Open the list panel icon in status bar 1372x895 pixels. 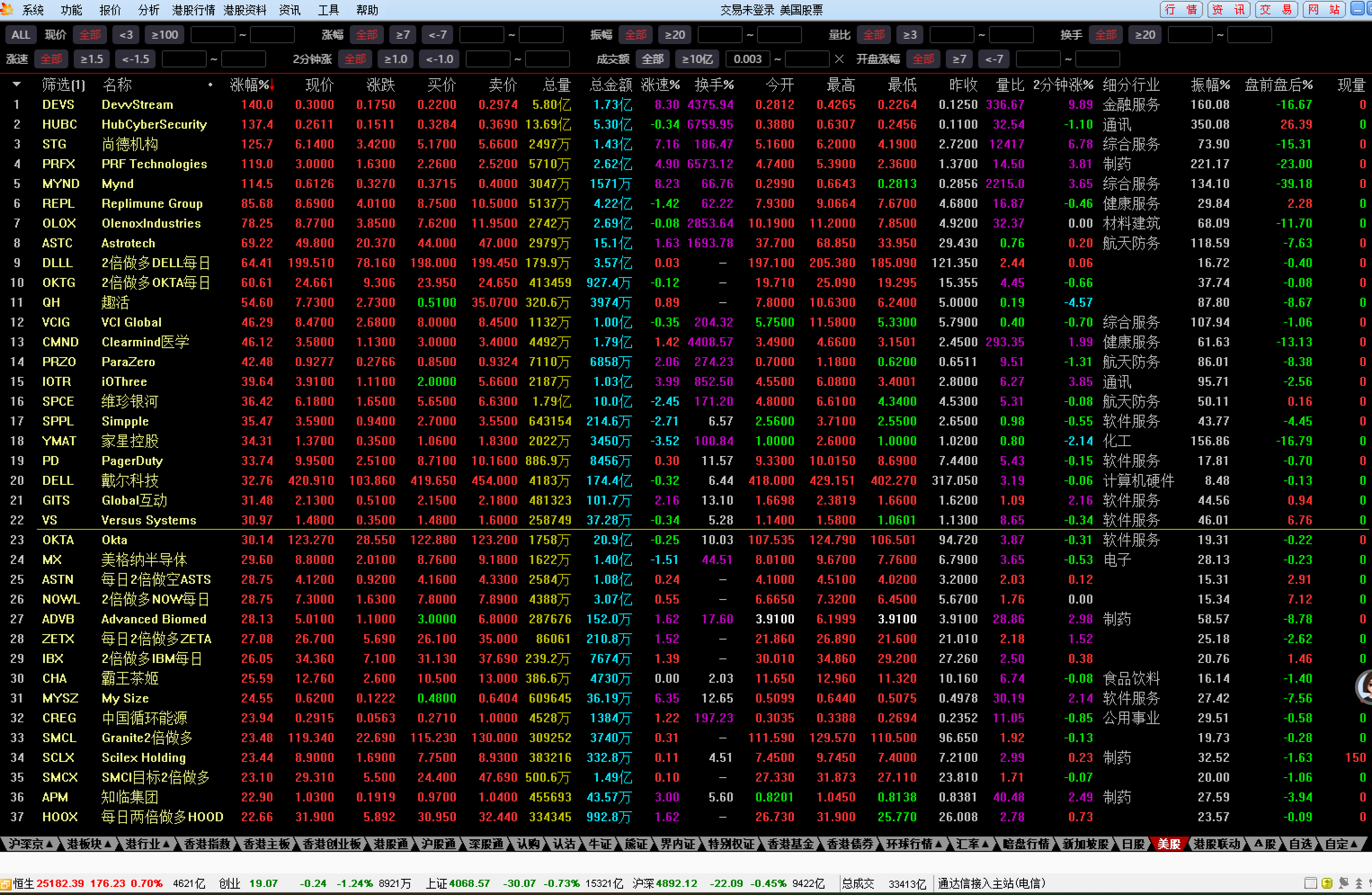(1311, 883)
